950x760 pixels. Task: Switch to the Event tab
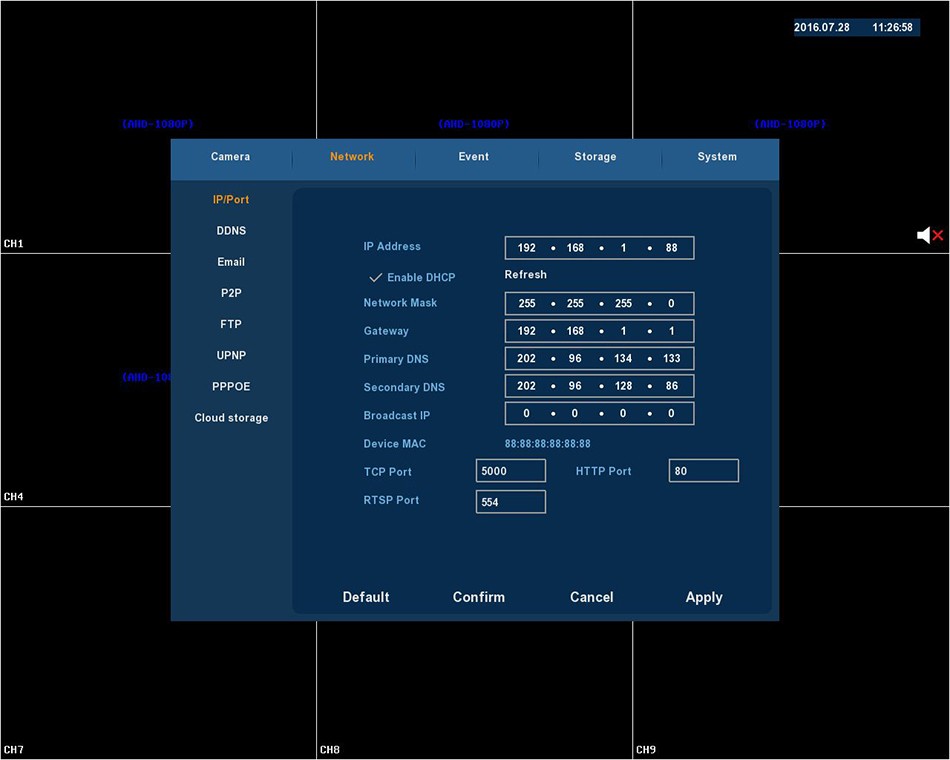coord(474,157)
